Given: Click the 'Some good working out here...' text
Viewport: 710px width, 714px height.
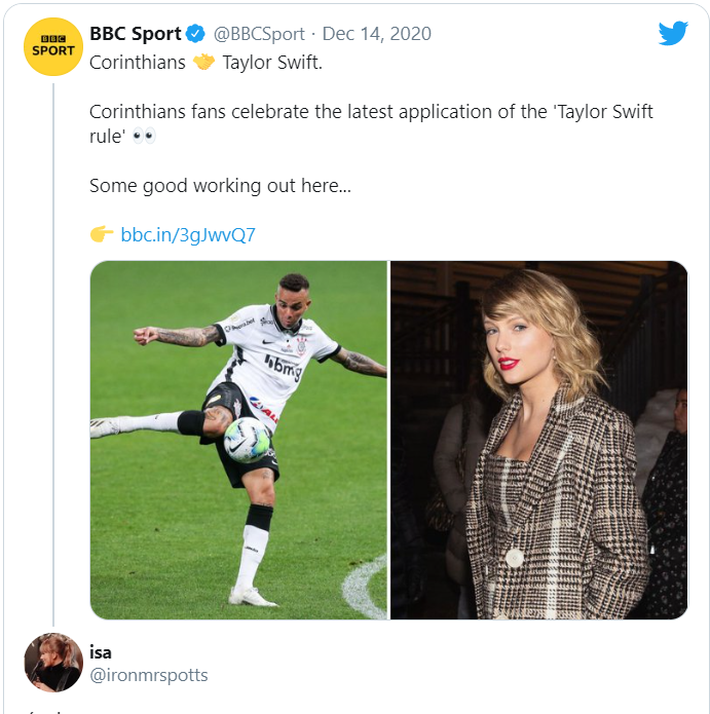Looking at the screenshot, I should (x=220, y=185).
